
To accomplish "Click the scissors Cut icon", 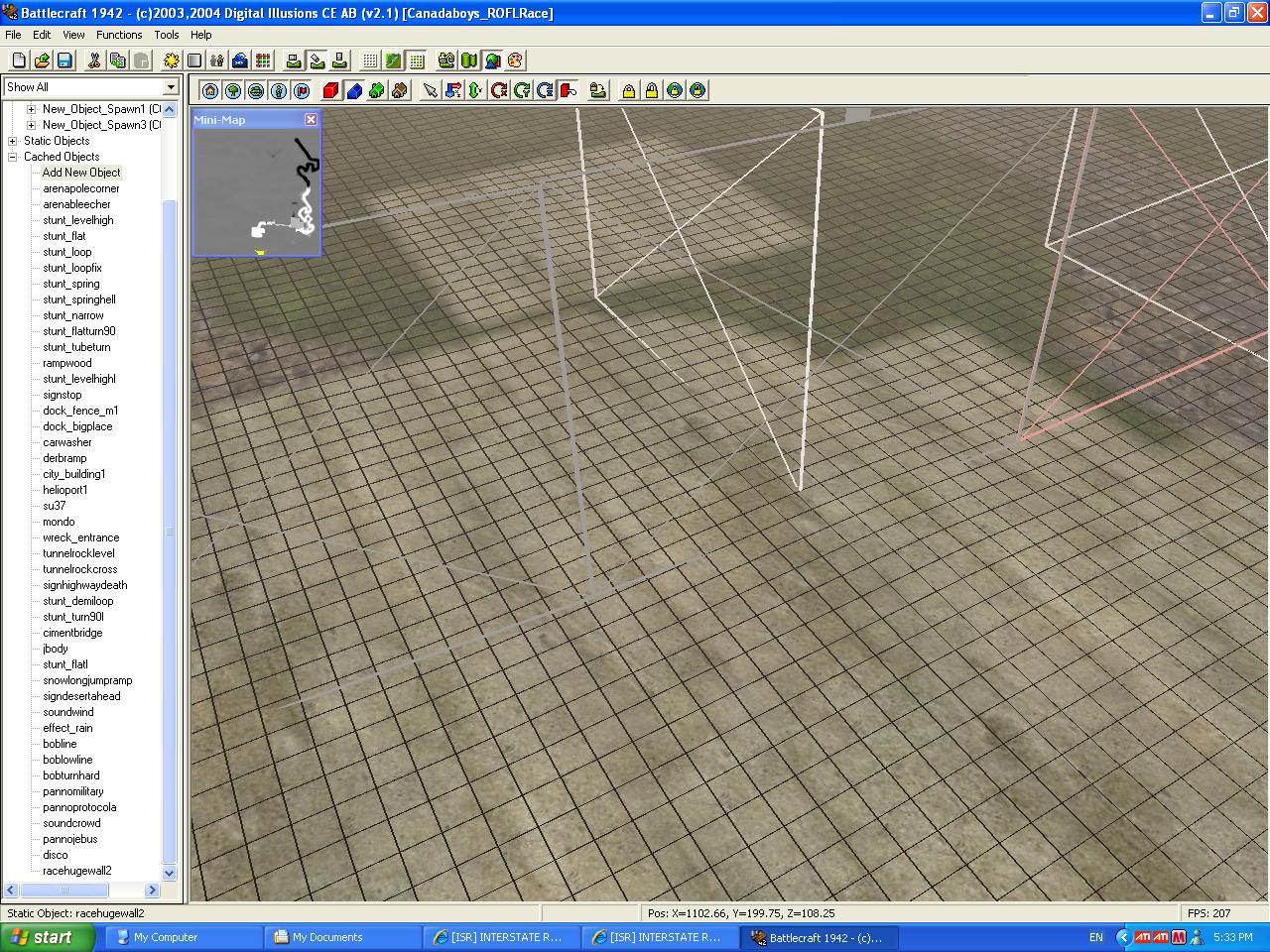I will pyautogui.click(x=94, y=60).
